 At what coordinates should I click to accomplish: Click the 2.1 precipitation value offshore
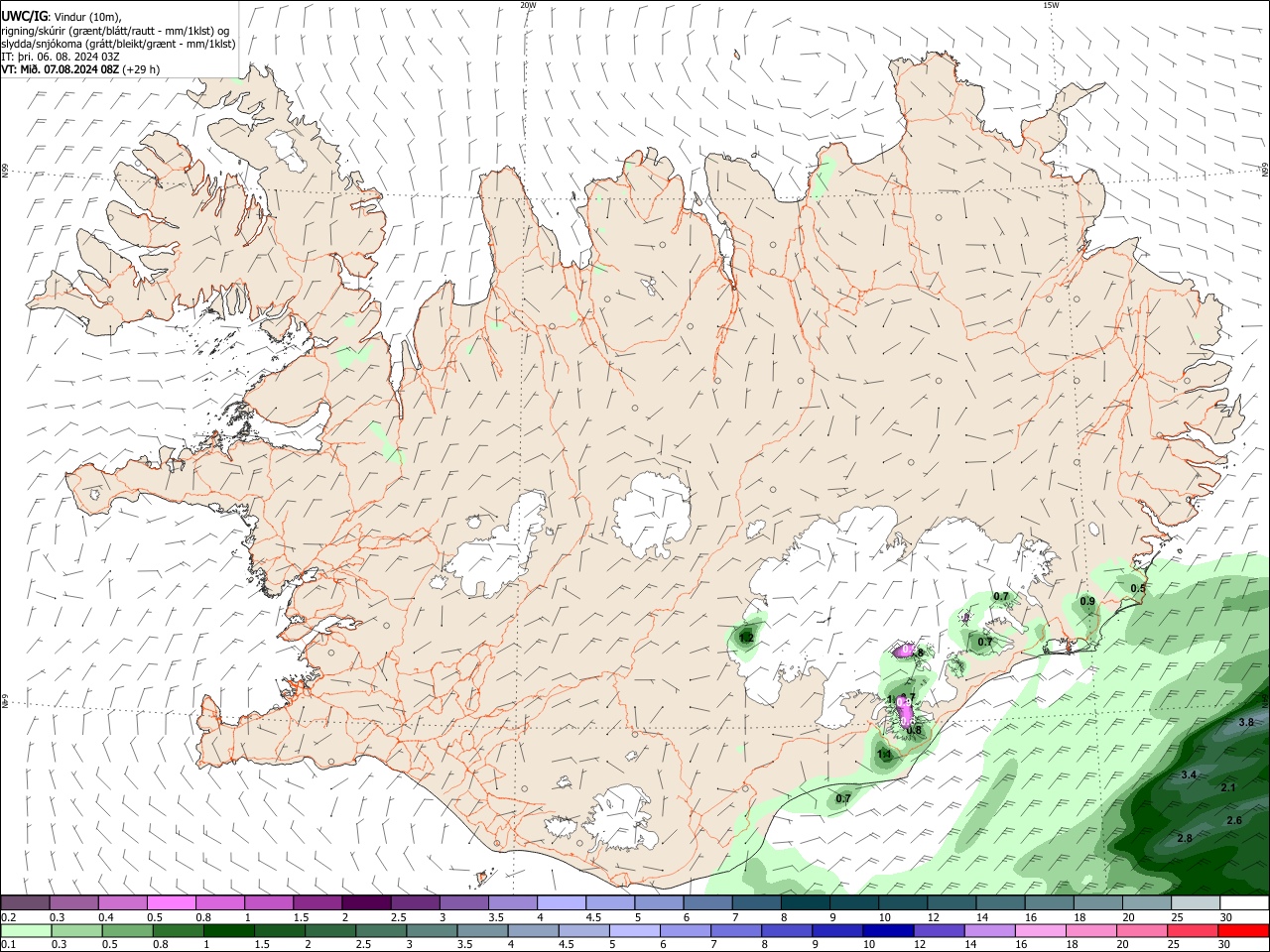(1228, 787)
